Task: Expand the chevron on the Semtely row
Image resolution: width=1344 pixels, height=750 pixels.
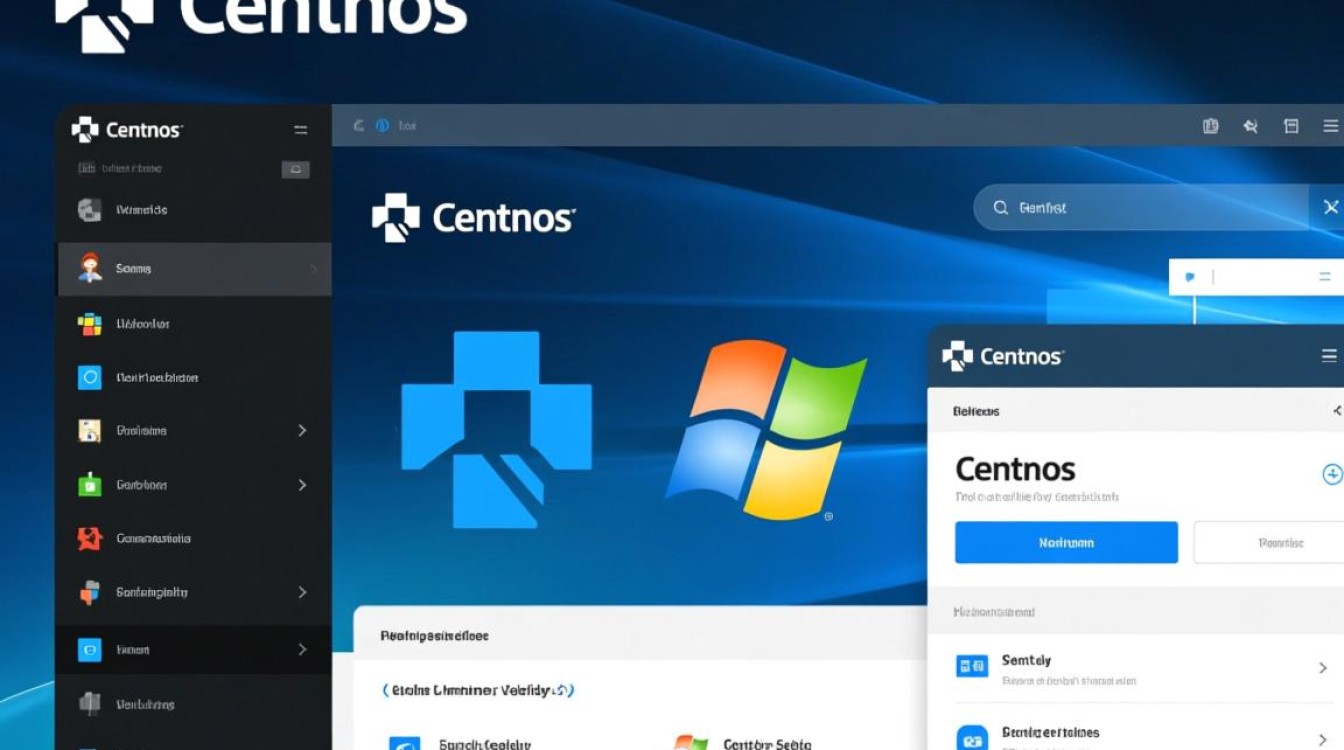Action: pos(1323,668)
